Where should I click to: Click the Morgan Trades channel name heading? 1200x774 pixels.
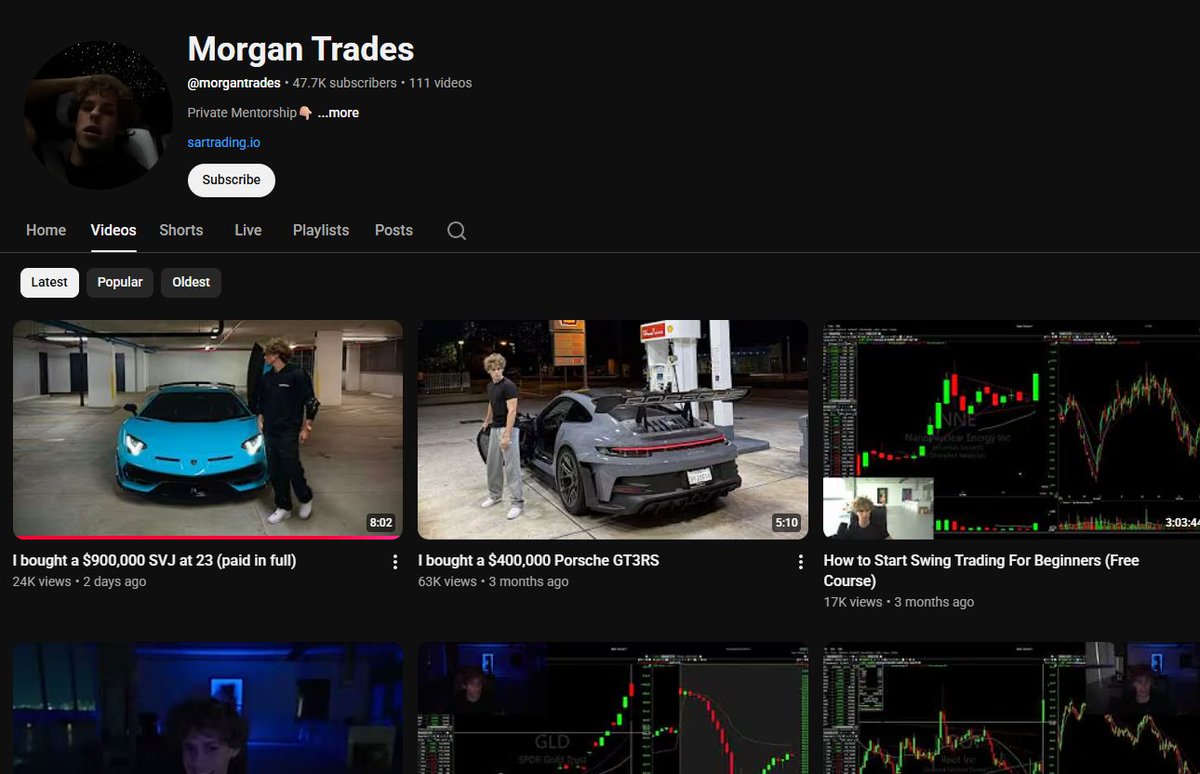[x=301, y=48]
